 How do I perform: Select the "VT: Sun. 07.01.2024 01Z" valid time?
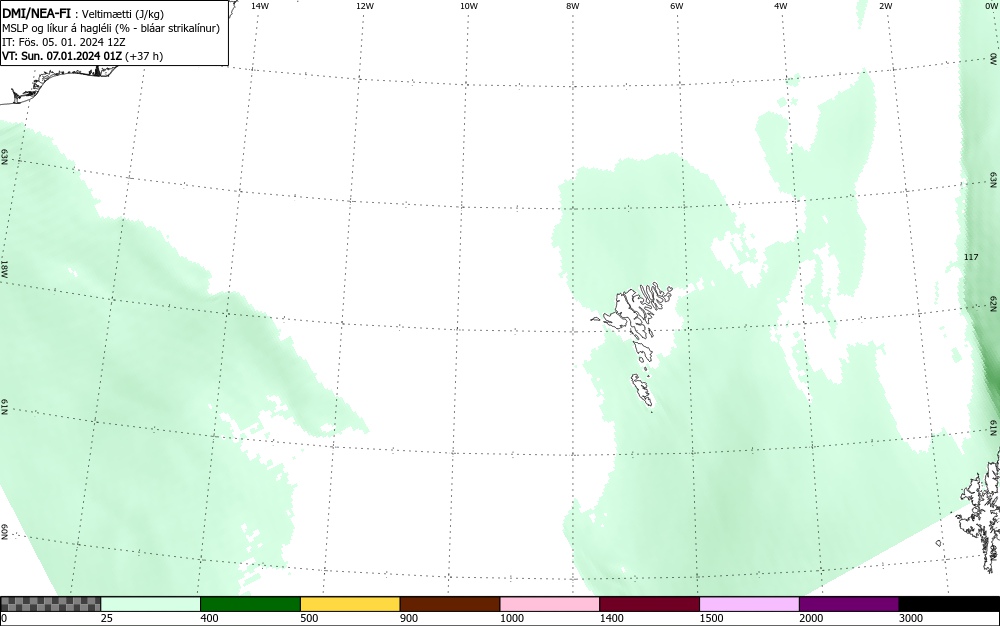click(62, 56)
